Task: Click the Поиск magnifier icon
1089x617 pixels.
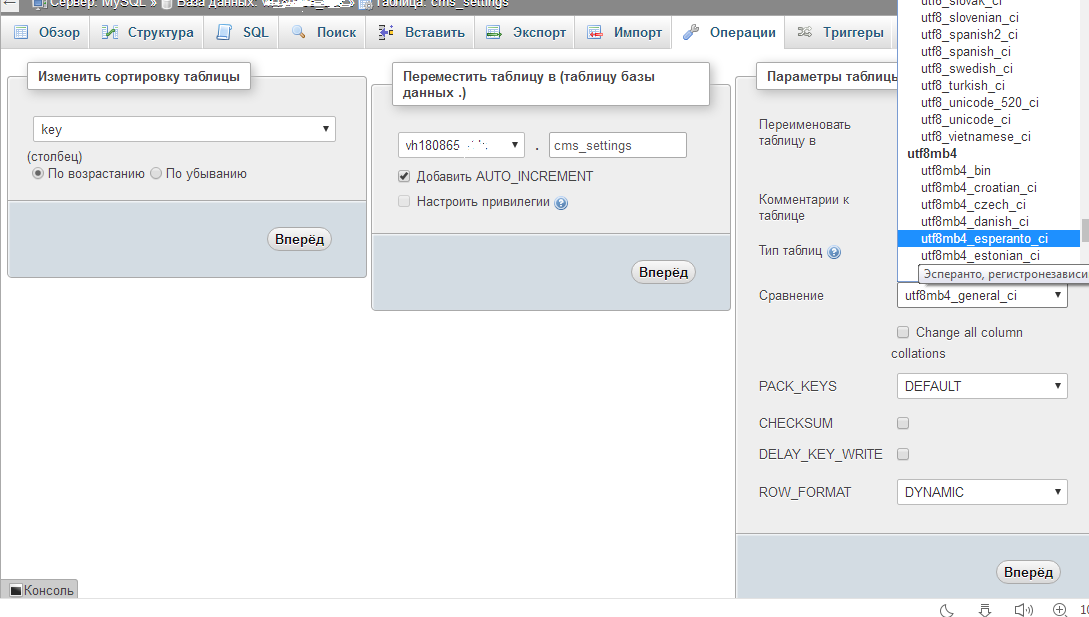Action: point(299,31)
